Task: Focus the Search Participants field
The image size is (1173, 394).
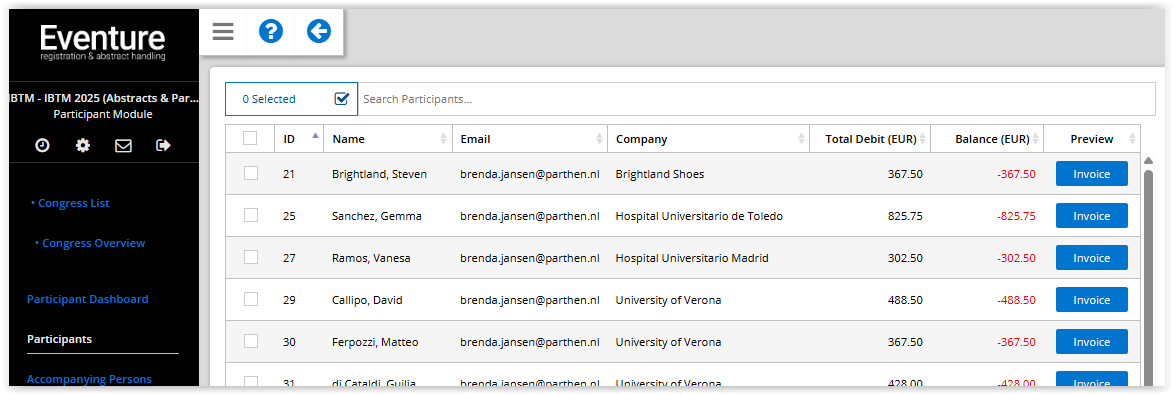Action: click(x=756, y=99)
